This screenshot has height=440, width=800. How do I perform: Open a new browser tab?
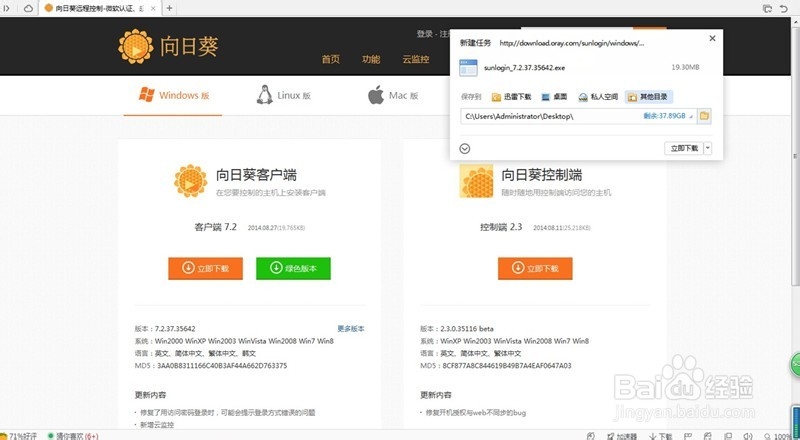coord(169,8)
